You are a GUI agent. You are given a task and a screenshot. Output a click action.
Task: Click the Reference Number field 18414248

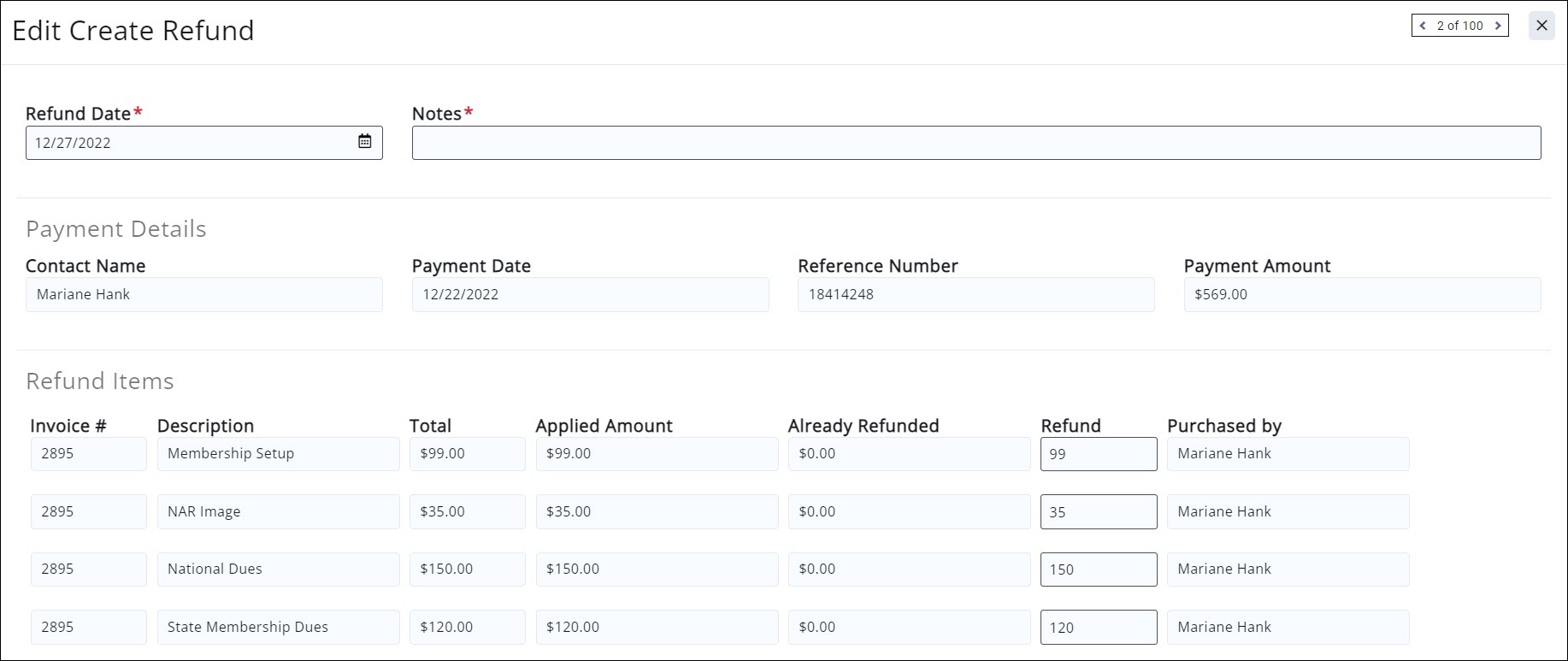pyautogui.click(x=976, y=295)
